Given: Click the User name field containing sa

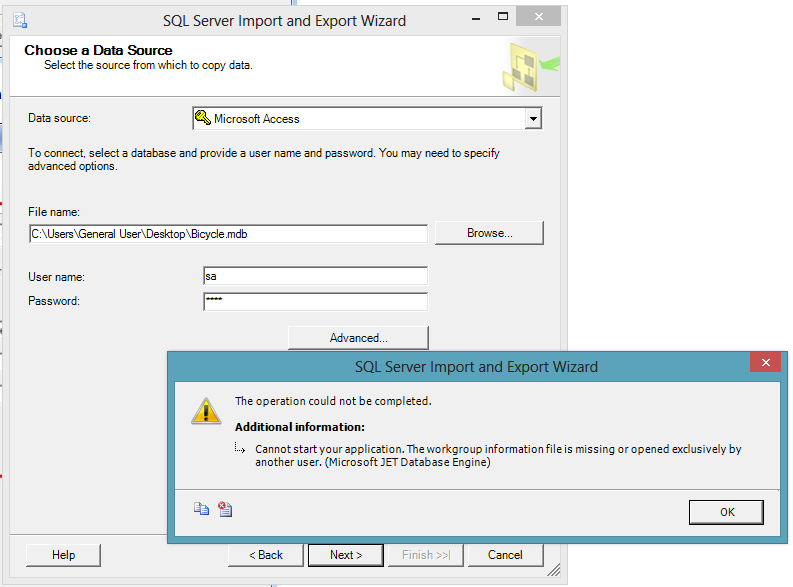Looking at the screenshot, I should click(x=316, y=277).
